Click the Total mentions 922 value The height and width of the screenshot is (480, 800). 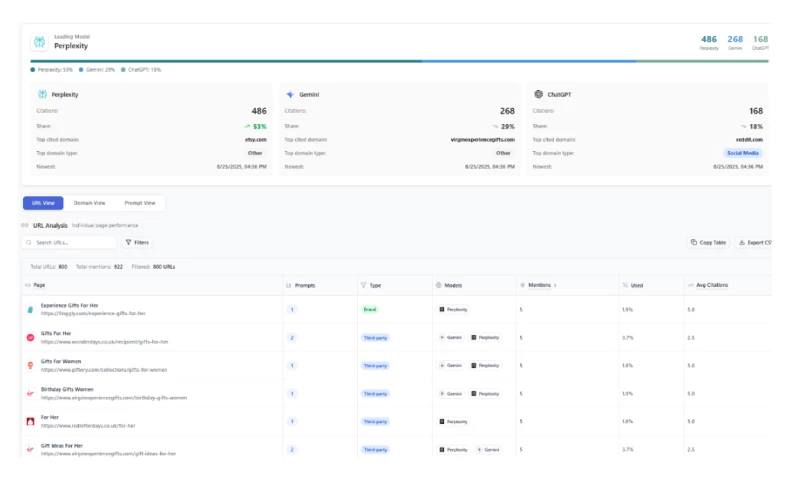[x=118, y=267]
